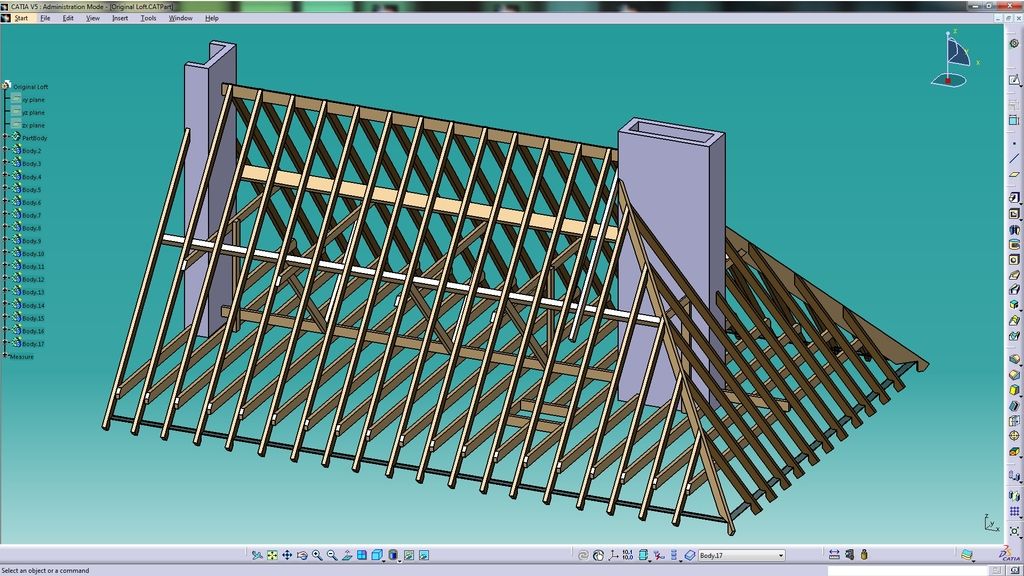The width and height of the screenshot is (1024, 576).
Task: Click the Chamfer tool in right toolbar
Action: tap(1014, 375)
